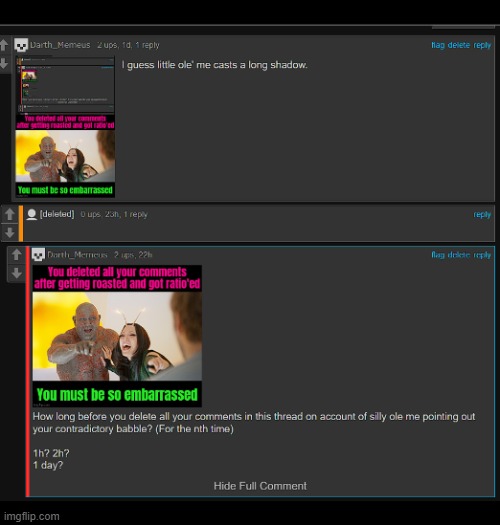This screenshot has height=525, width=500.
Task: Reply to the Darth_Memeus 22h comment
Action: [482, 255]
